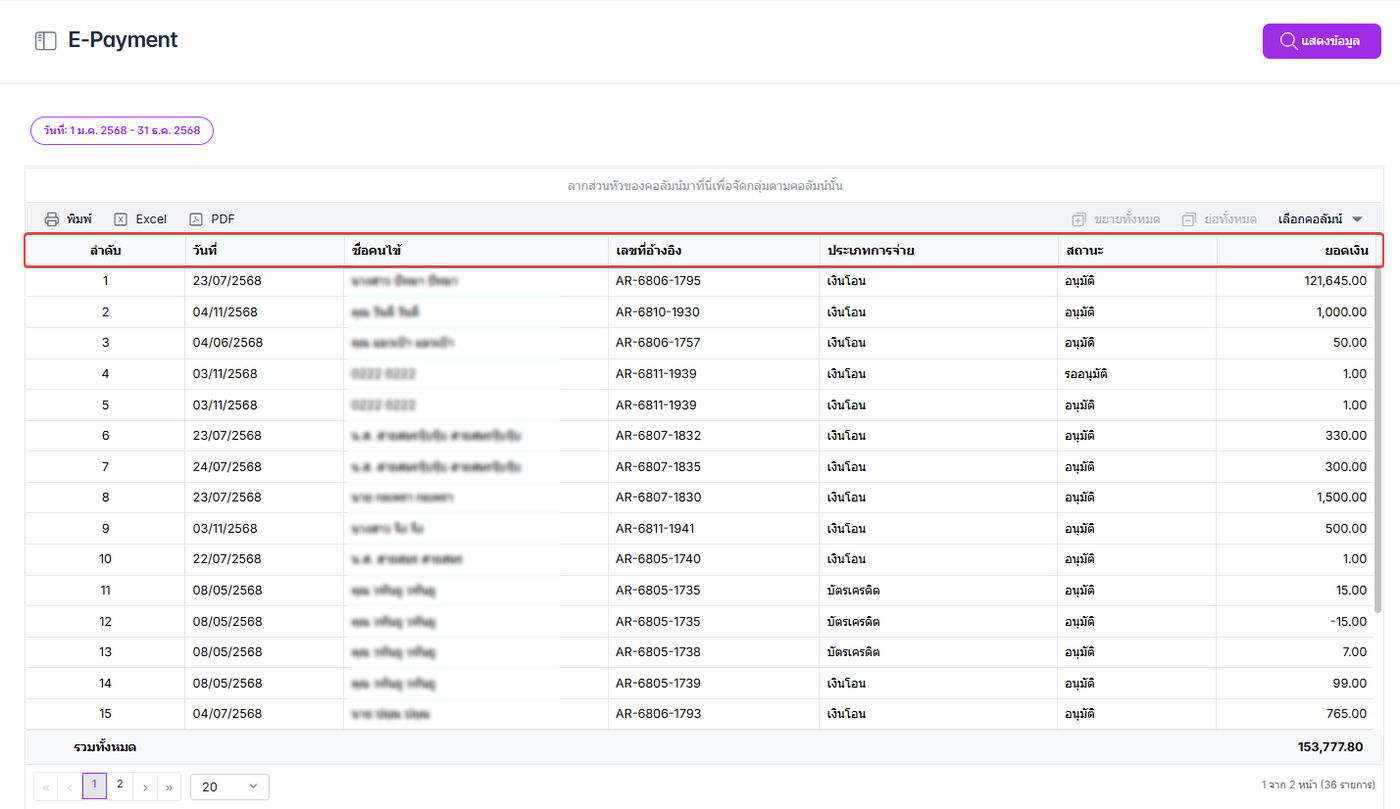Click the รออนุมัติ status in row 4

tap(1086, 374)
